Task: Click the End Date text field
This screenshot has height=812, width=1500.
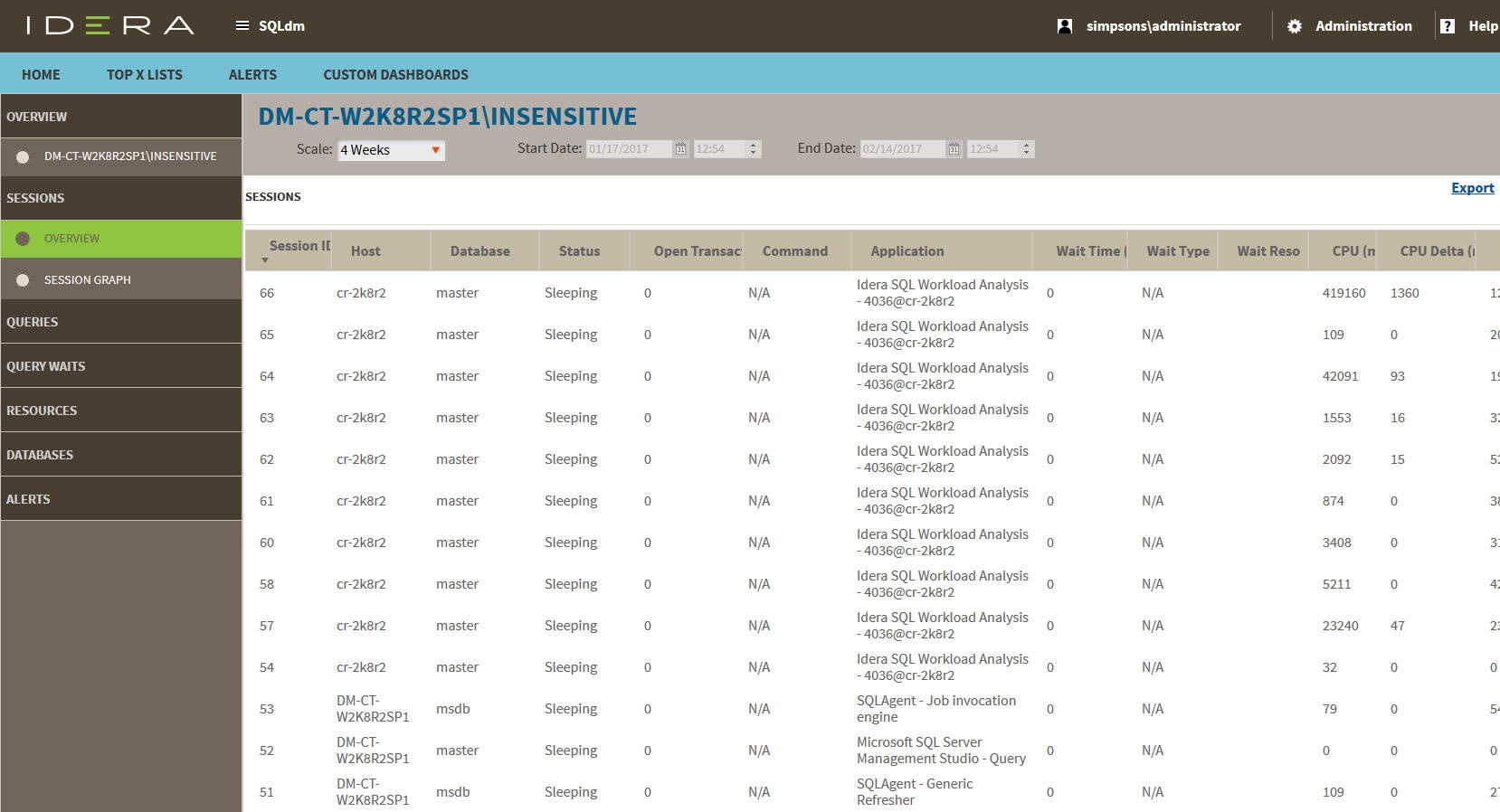Action: (x=901, y=149)
